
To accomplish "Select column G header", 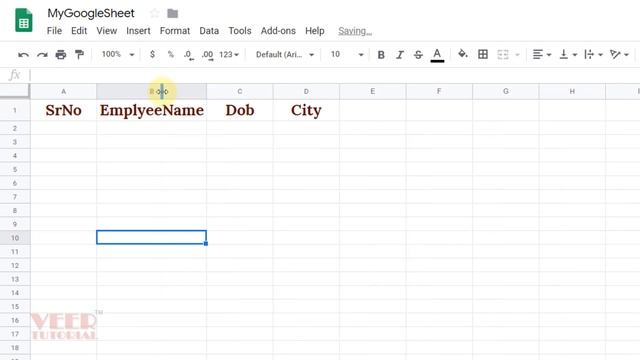I will [x=506, y=91].
